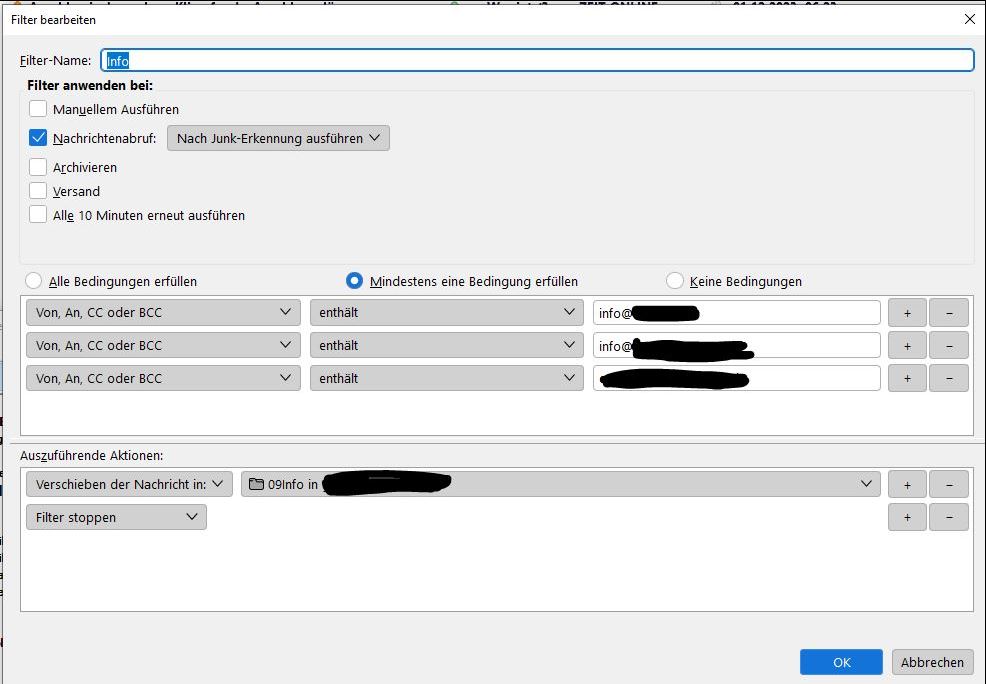Add action after Filter stoppen row
The width and height of the screenshot is (986, 684).
coord(907,517)
